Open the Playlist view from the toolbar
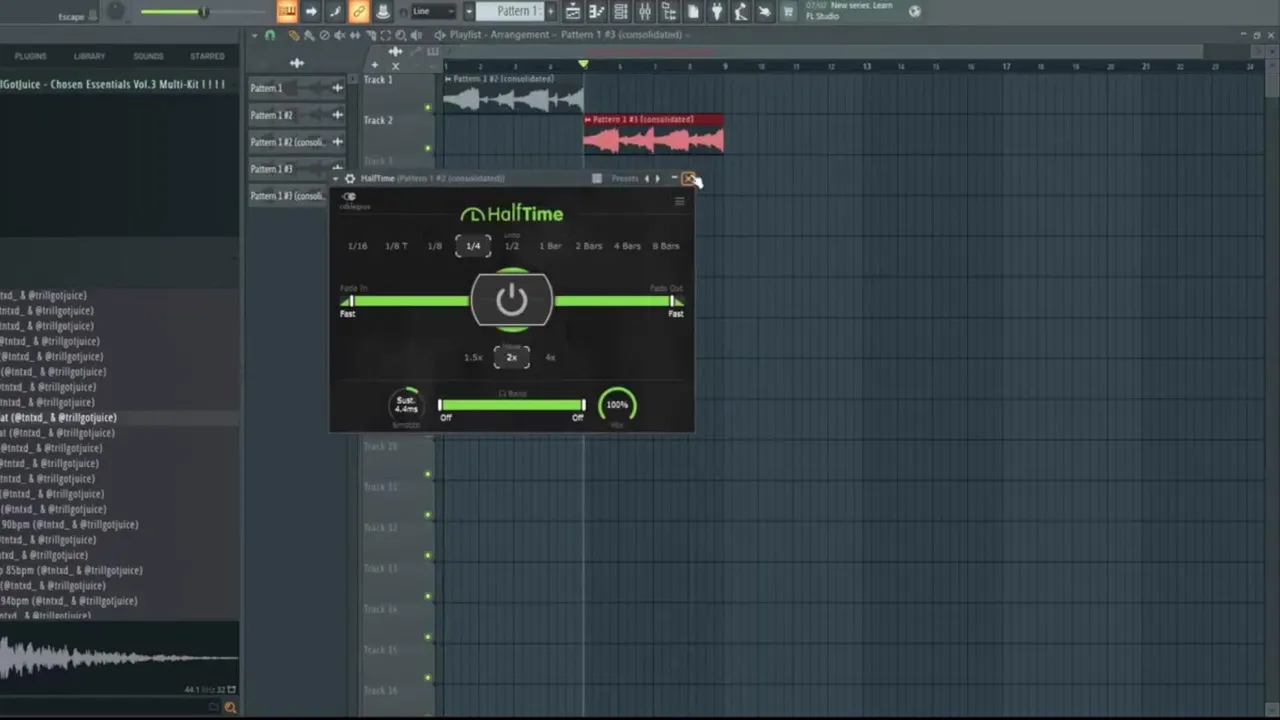The height and width of the screenshot is (720, 1280). pyautogui.click(x=571, y=11)
